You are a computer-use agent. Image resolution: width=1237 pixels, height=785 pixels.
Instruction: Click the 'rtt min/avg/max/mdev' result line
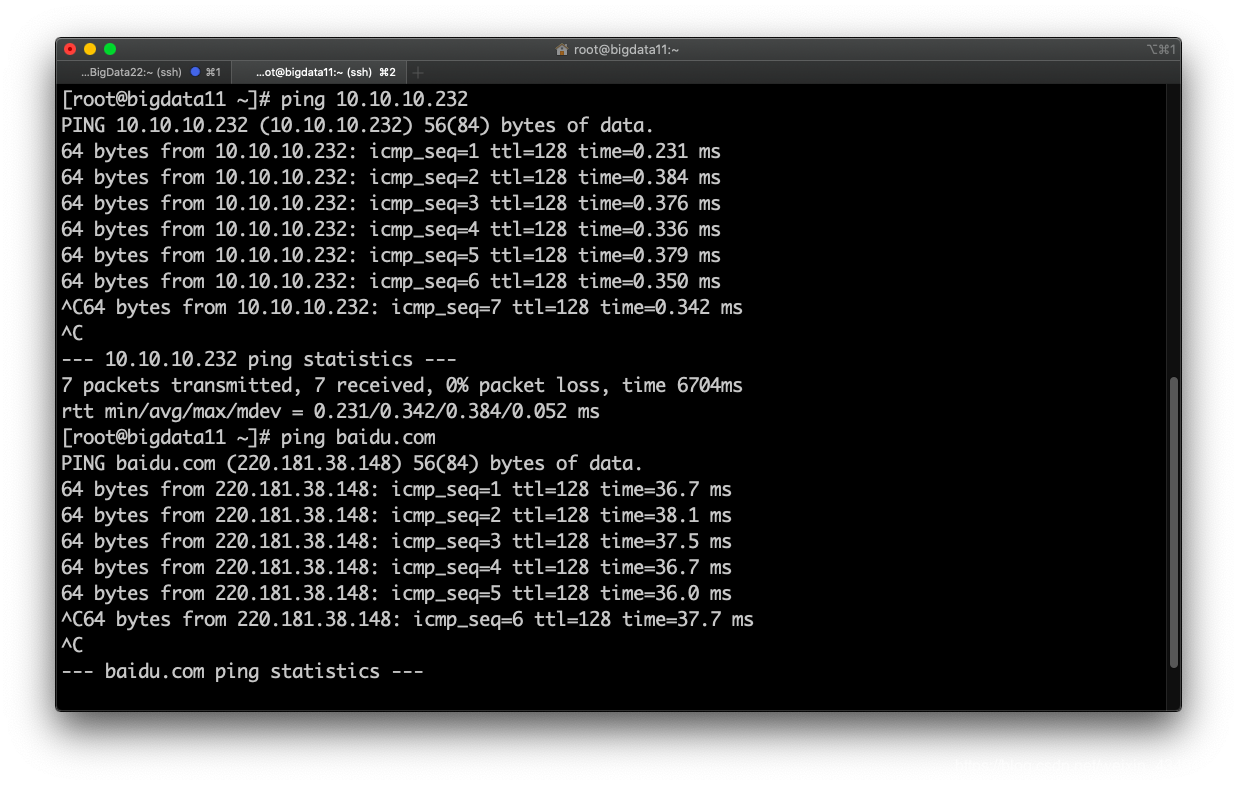coord(330,412)
